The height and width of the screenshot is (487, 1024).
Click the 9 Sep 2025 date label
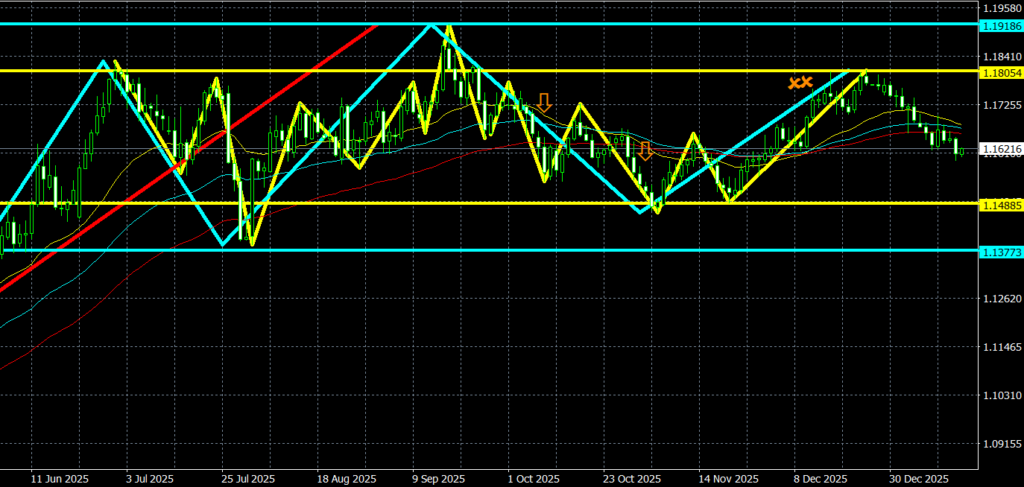tap(437, 478)
